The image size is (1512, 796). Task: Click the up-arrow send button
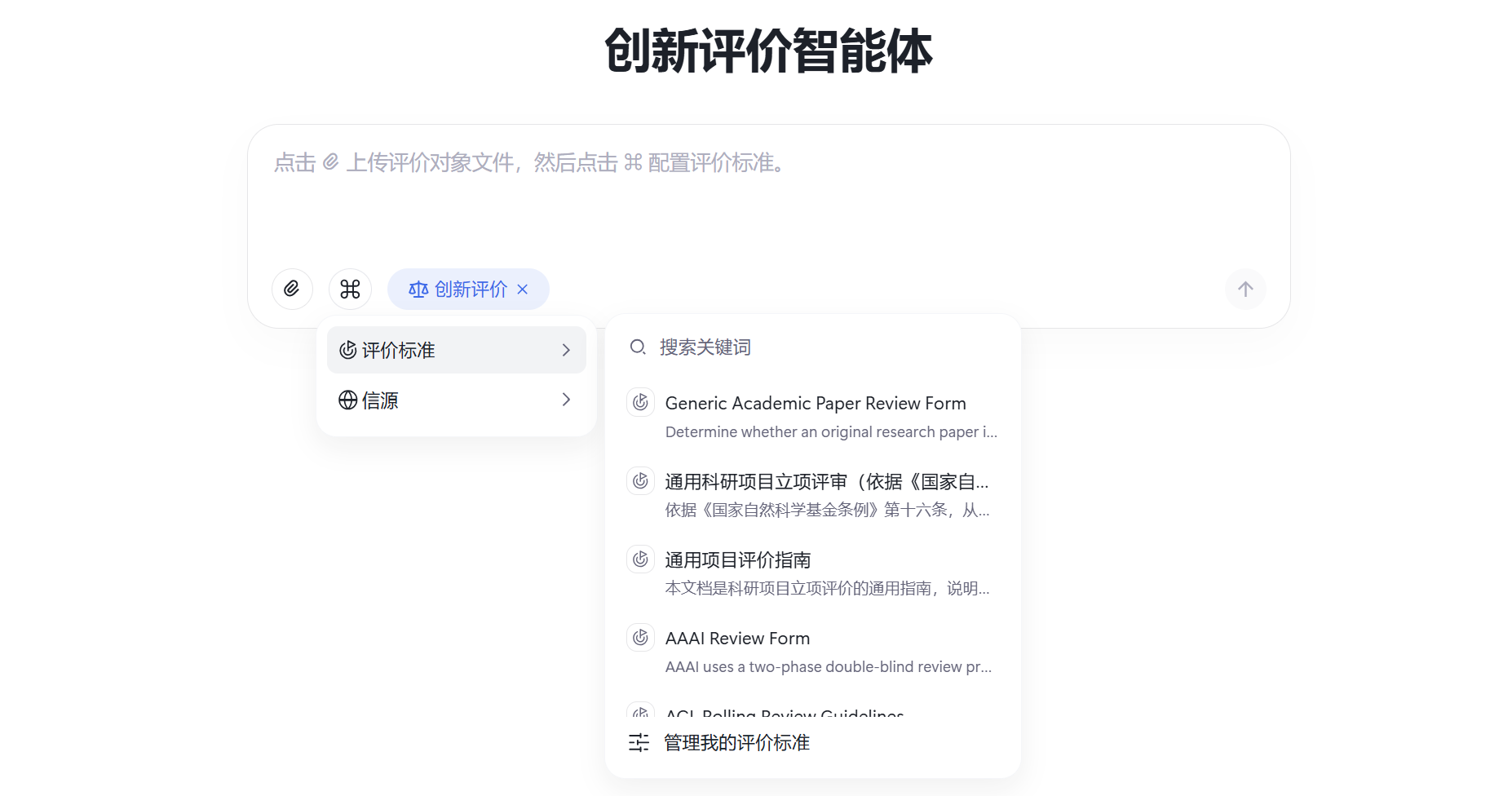click(1245, 289)
